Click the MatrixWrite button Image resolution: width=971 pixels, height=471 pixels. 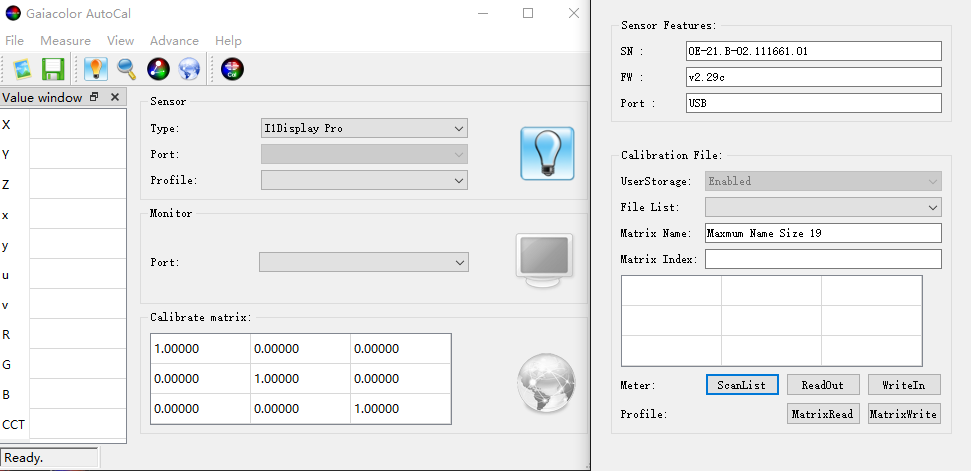[904, 414]
